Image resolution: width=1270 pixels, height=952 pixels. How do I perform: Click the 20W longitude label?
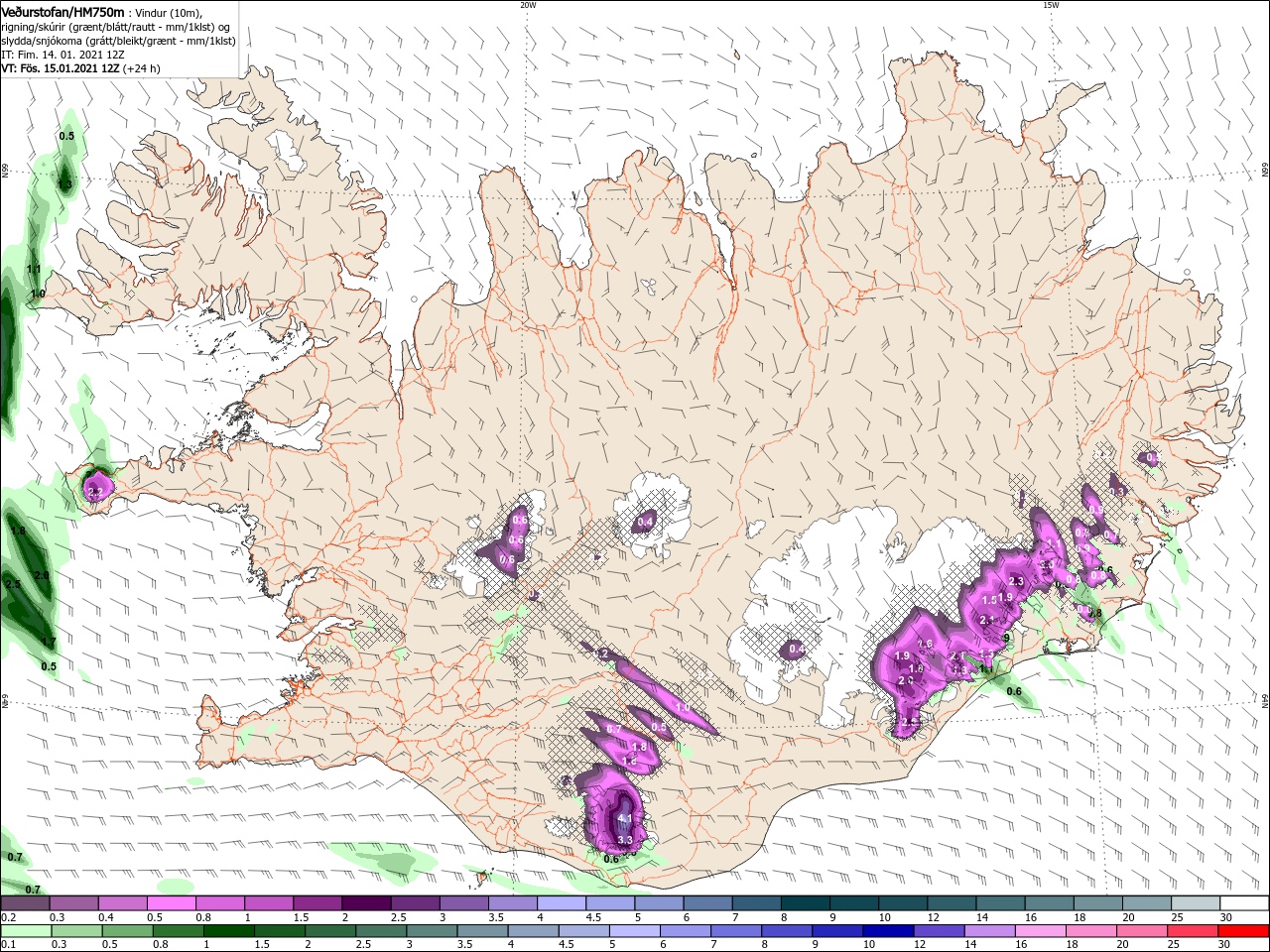(x=528, y=5)
